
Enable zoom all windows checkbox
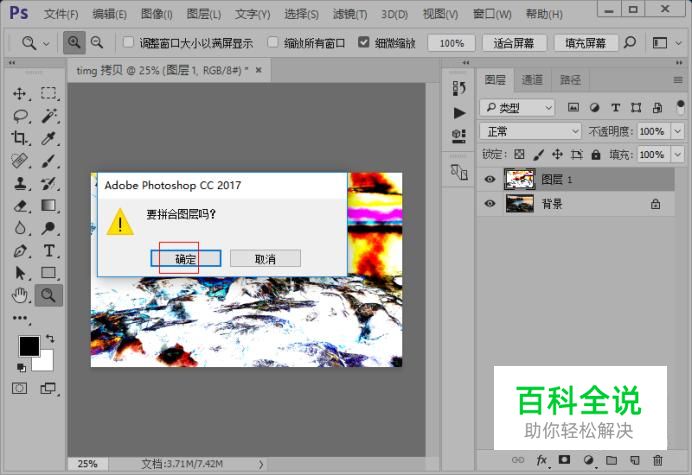(x=273, y=42)
